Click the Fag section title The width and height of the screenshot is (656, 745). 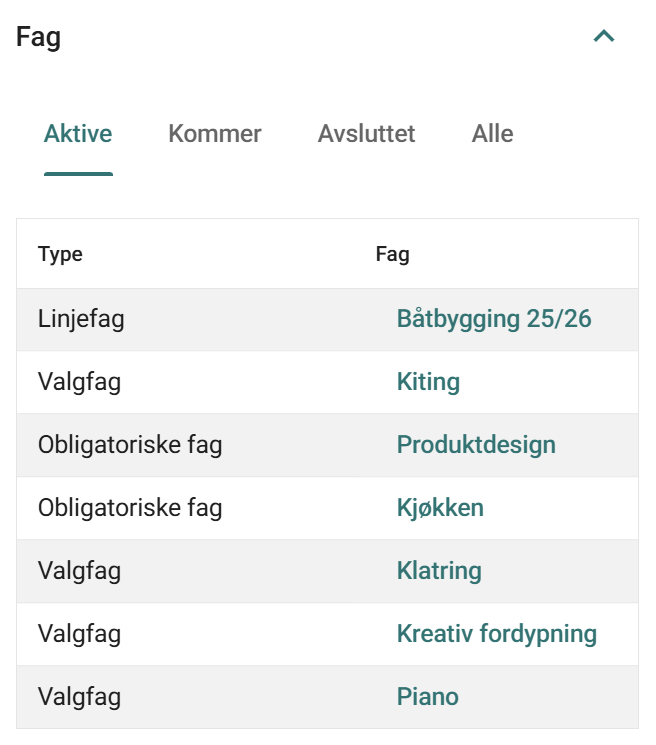click(39, 38)
